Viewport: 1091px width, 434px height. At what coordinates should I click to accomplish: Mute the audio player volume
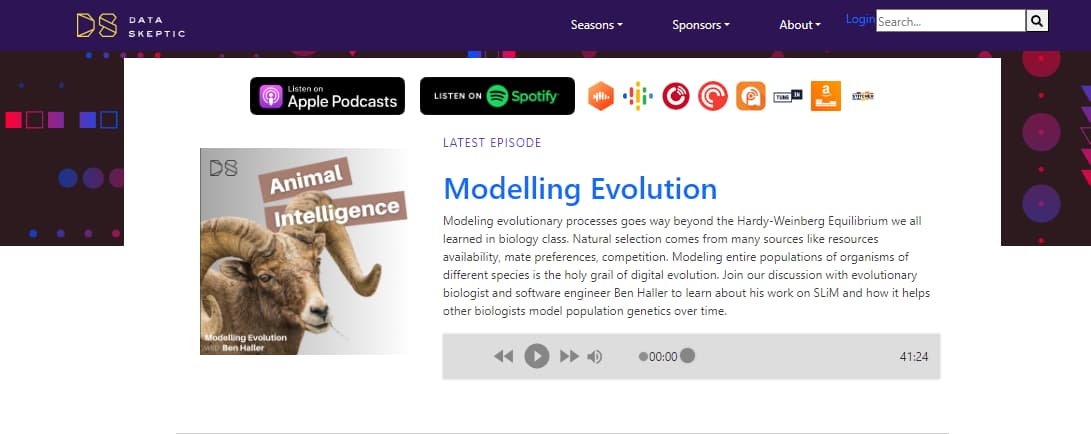click(594, 357)
